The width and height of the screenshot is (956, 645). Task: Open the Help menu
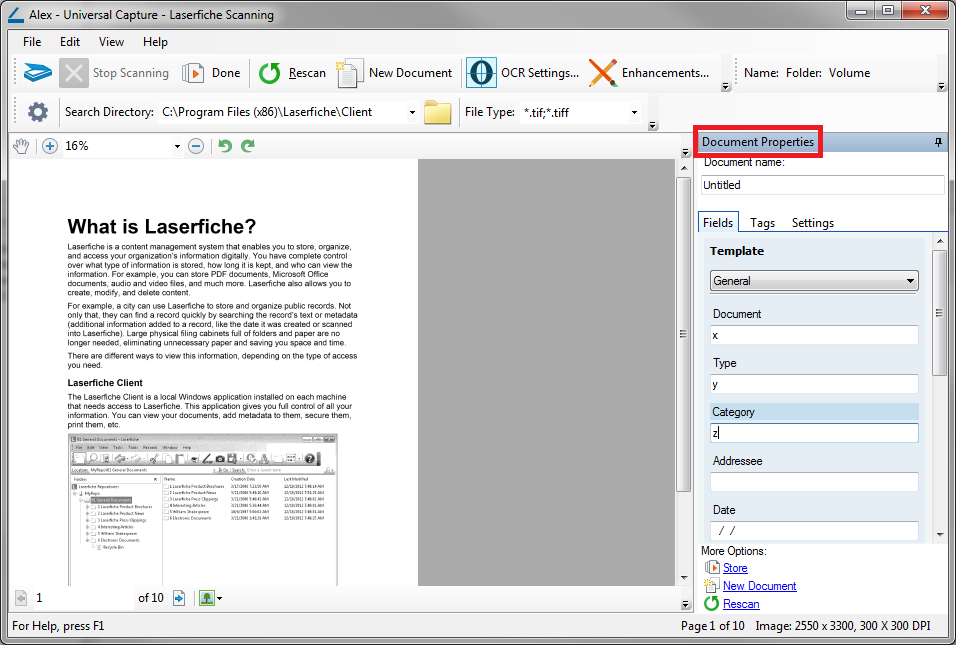click(155, 42)
